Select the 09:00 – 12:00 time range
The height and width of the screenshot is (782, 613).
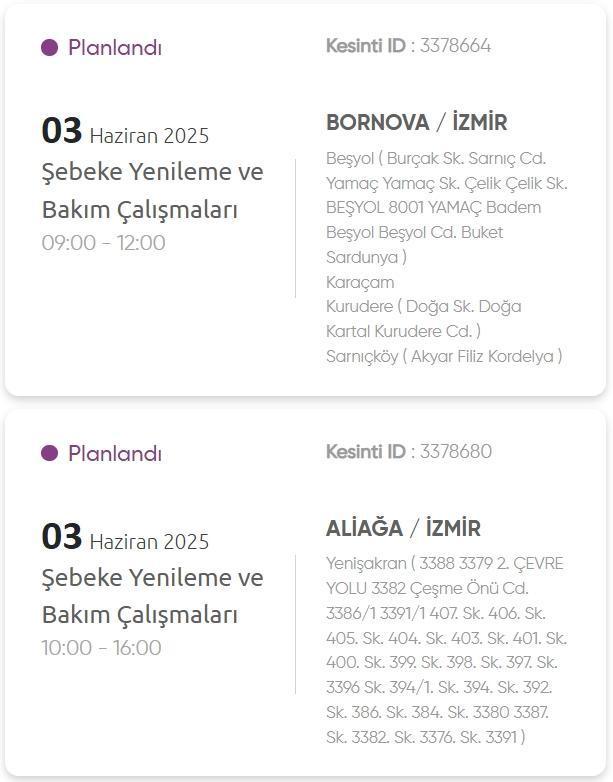pyautogui.click(x=103, y=243)
